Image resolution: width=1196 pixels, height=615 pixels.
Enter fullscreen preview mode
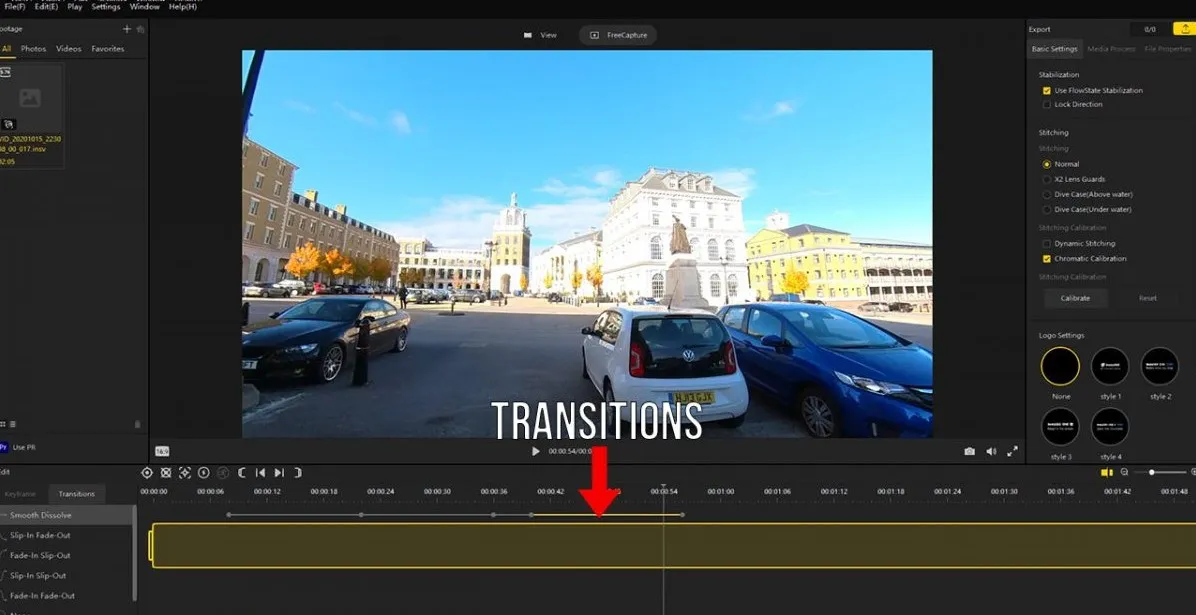coord(1012,451)
